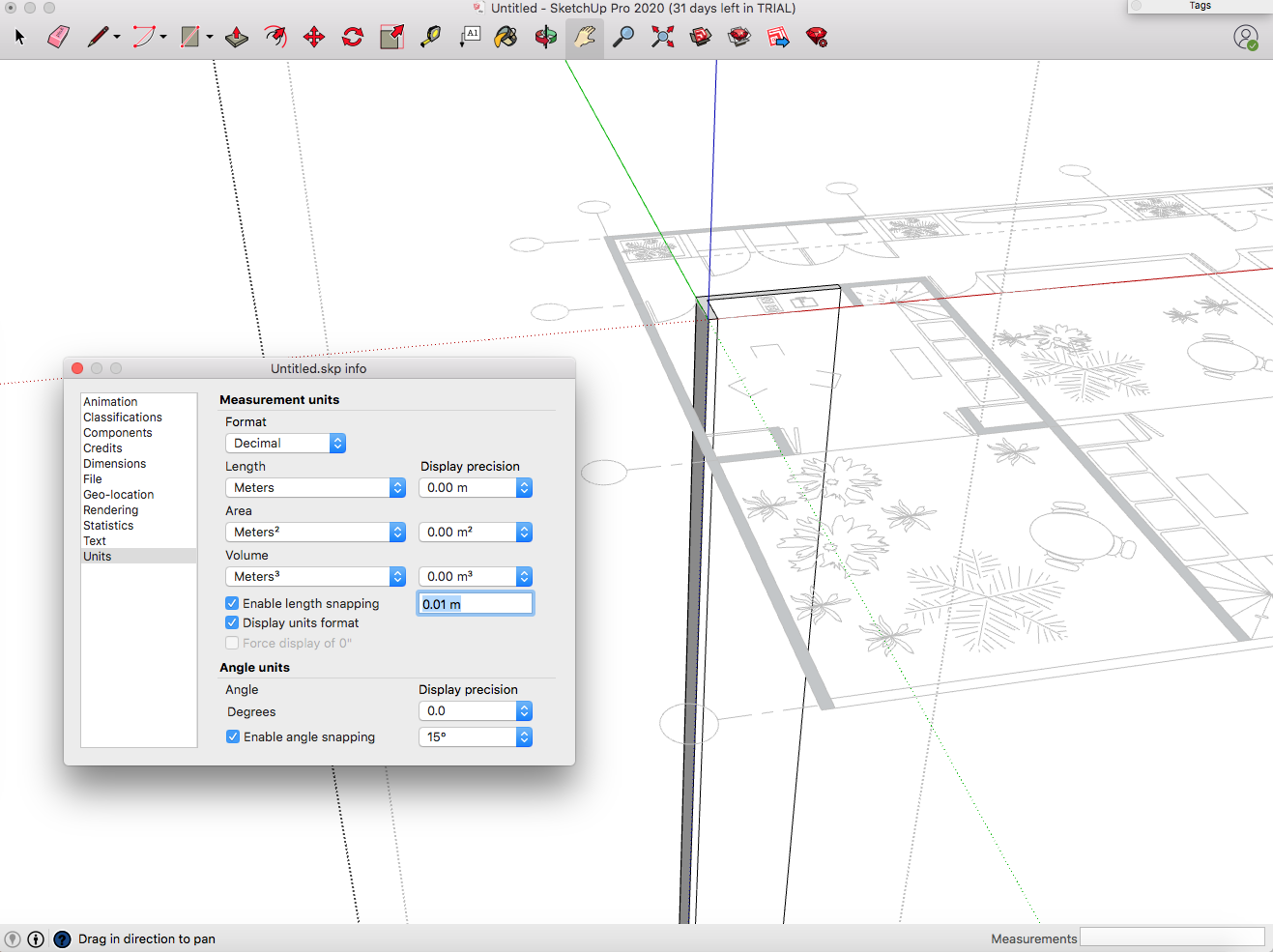
Task: Select Animation in the model info list
Action: [x=138, y=402]
